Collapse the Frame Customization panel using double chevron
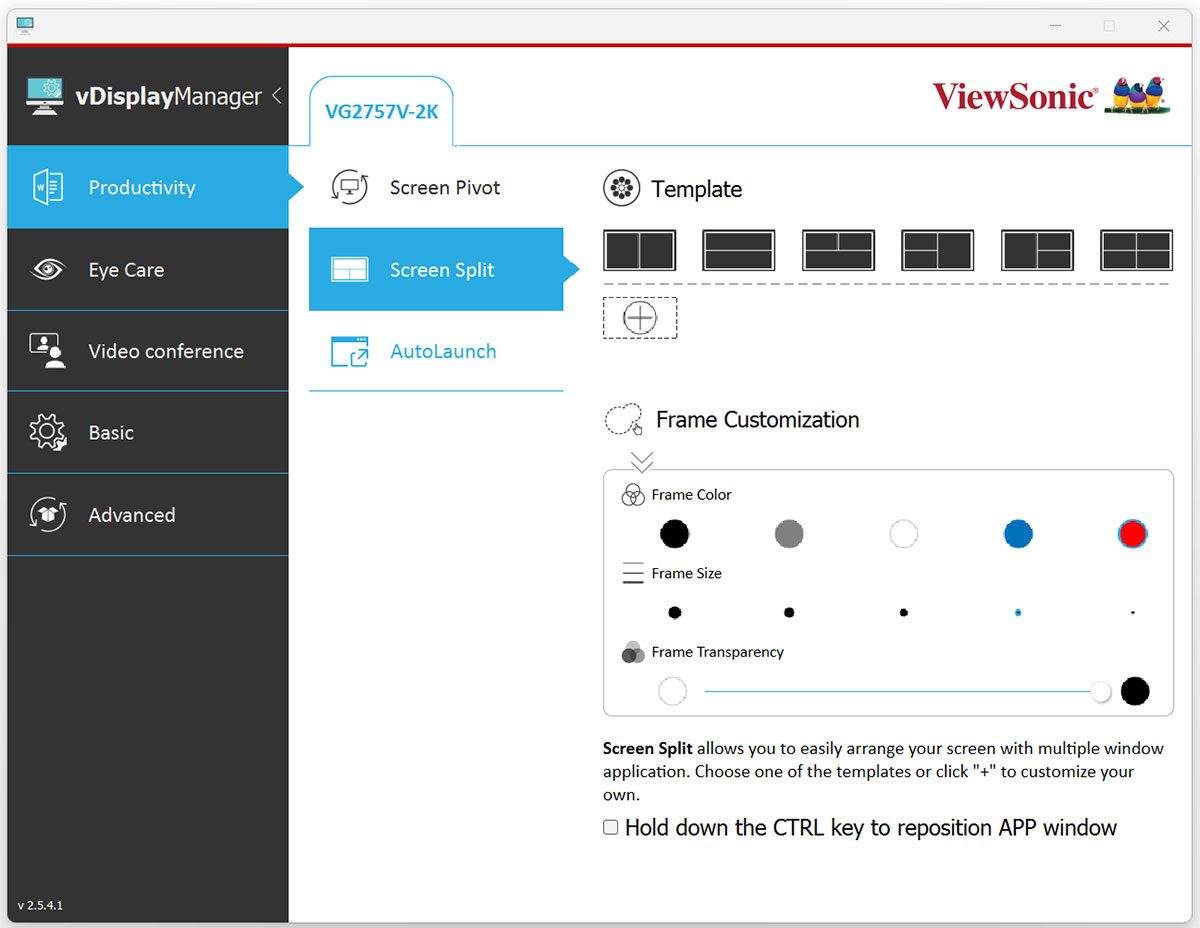Viewport: 1200px width, 928px height. (642, 461)
